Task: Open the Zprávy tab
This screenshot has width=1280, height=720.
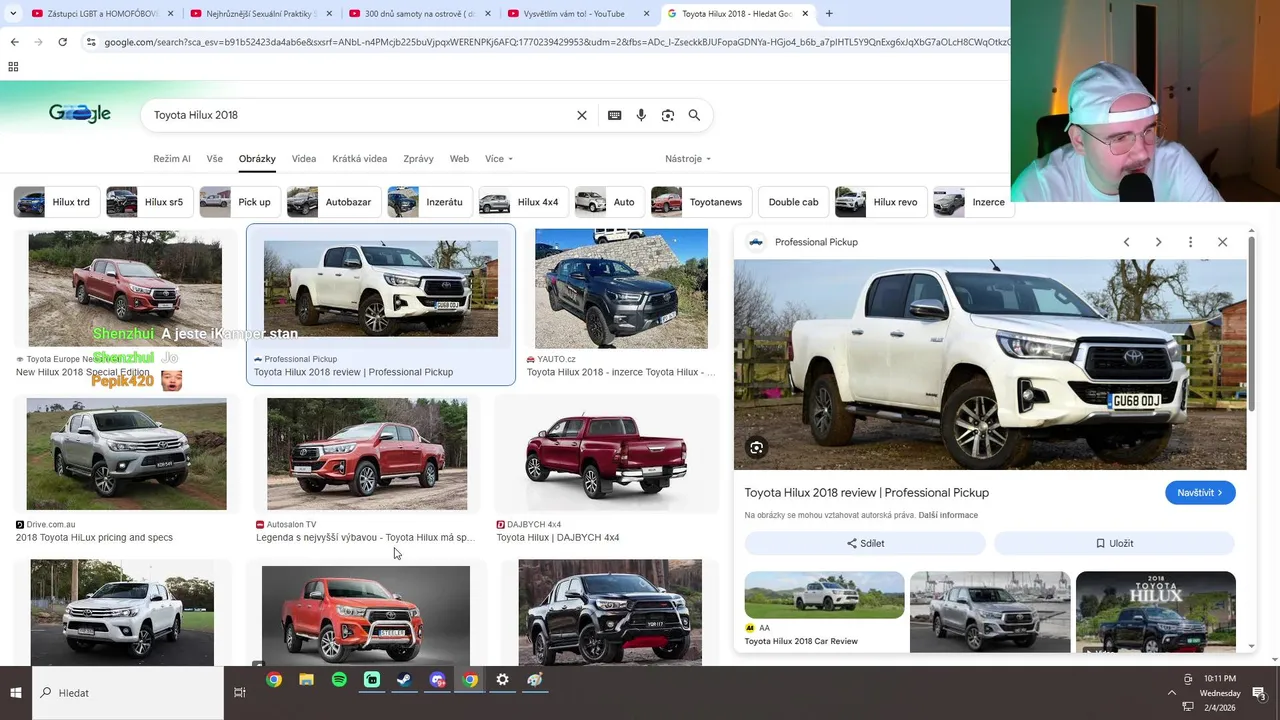Action: (418, 159)
